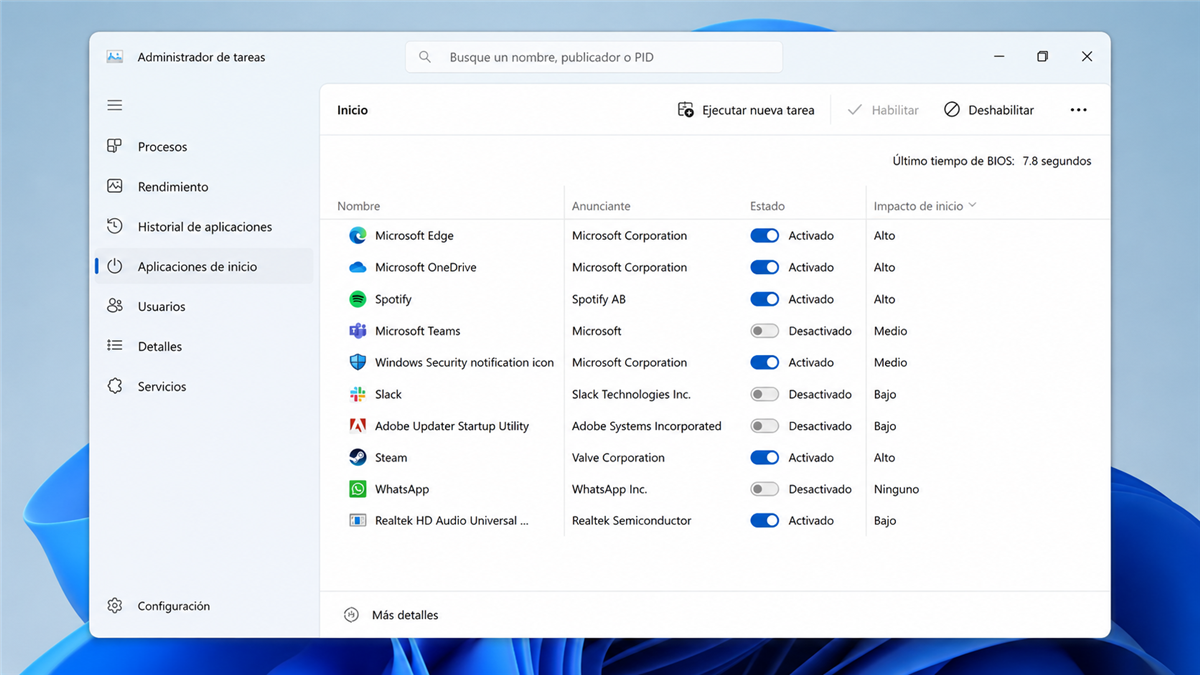1200x675 pixels.
Task: Enable the WhatsApp startup switch
Action: (x=764, y=489)
